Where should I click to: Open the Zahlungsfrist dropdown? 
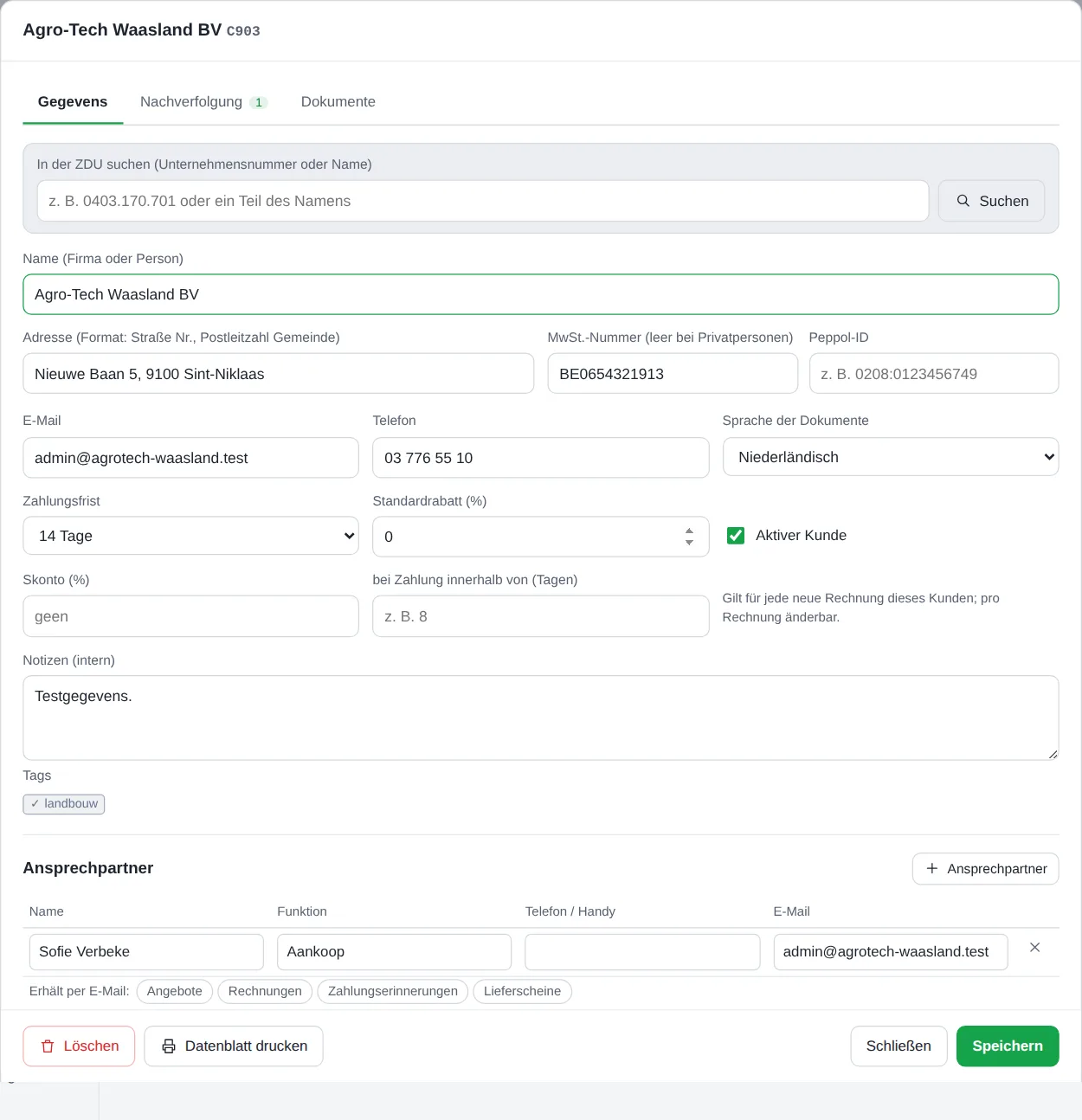(x=190, y=536)
